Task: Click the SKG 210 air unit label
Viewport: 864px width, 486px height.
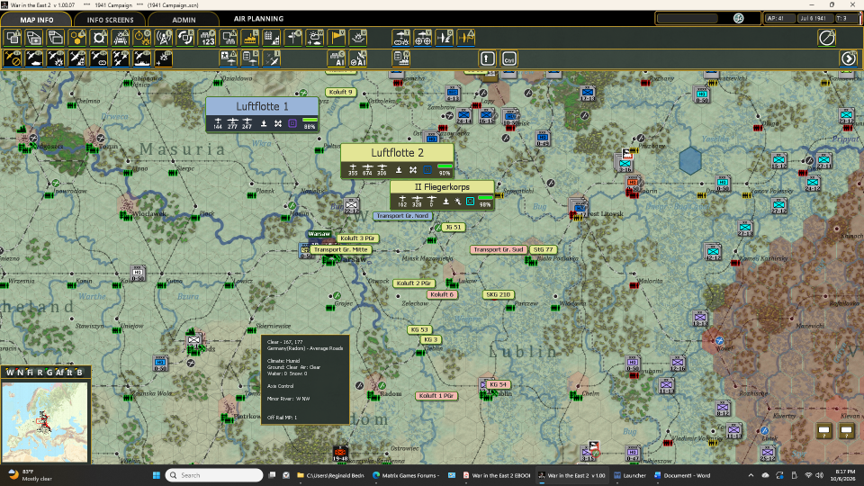Action: pos(498,295)
